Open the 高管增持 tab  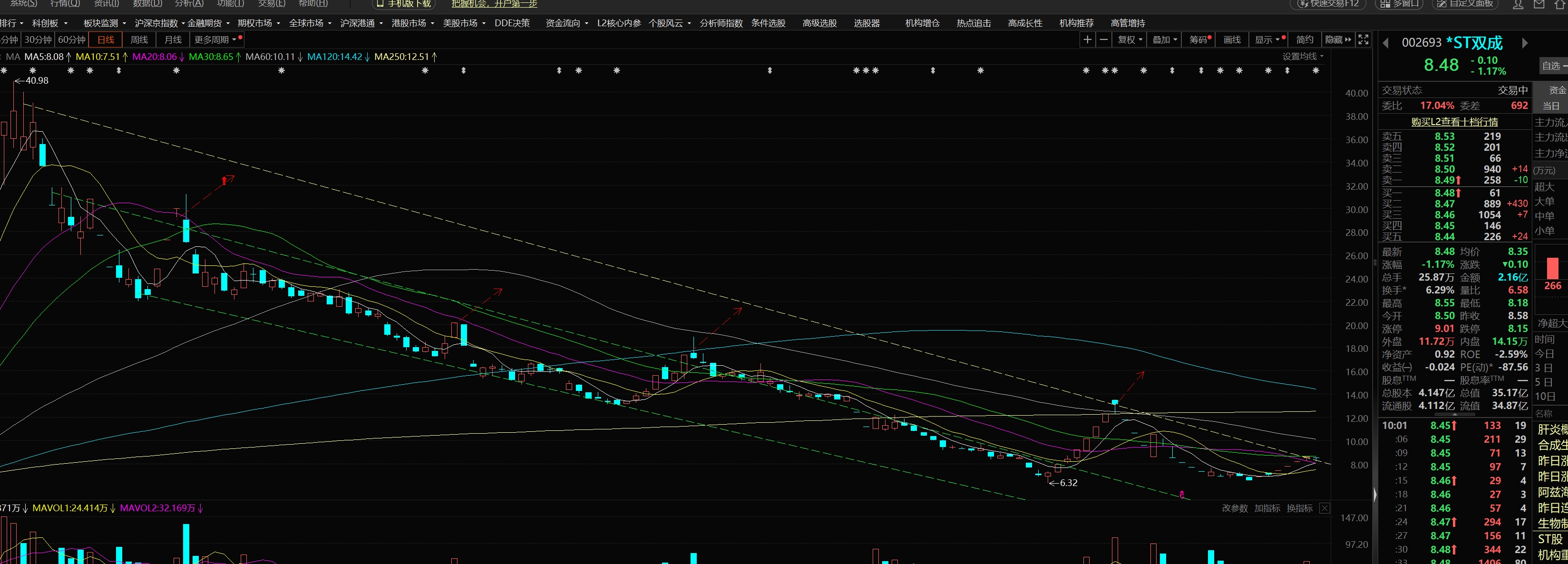[1127, 23]
